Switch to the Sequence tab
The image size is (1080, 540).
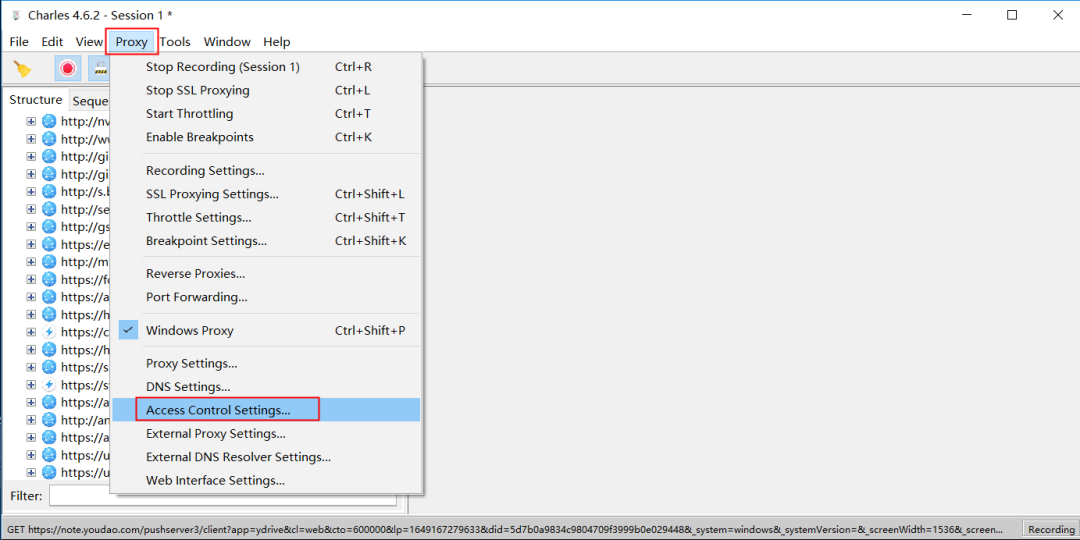pos(90,101)
